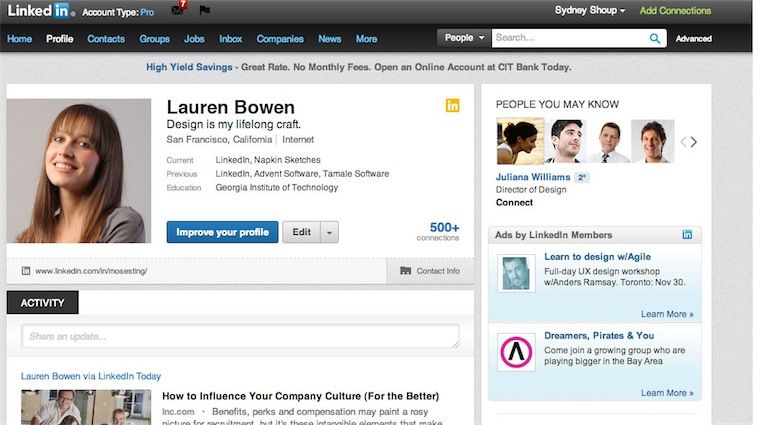Connect with Juliana Williams
The image size is (760, 425).
coord(514,203)
